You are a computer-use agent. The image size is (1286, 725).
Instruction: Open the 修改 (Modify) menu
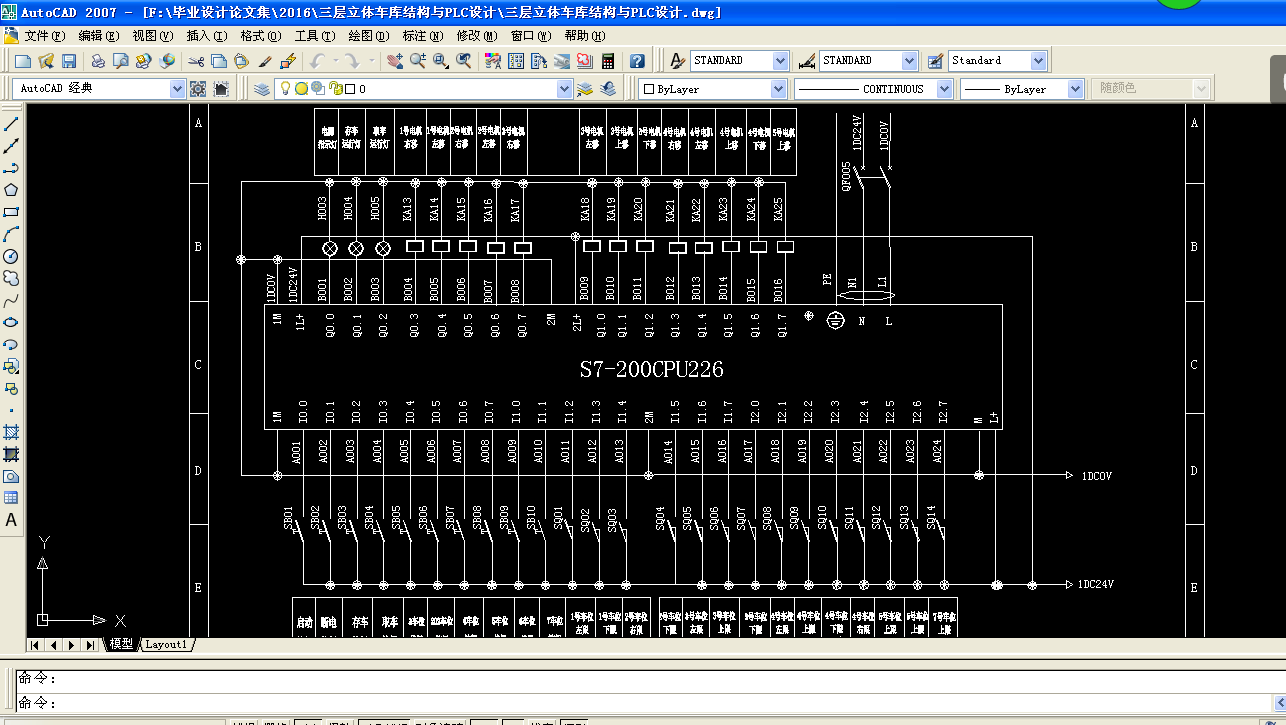pyautogui.click(x=477, y=36)
